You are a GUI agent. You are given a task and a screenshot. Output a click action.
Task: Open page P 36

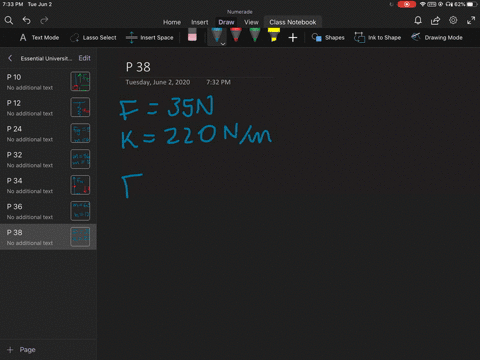[x=48, y=211]
